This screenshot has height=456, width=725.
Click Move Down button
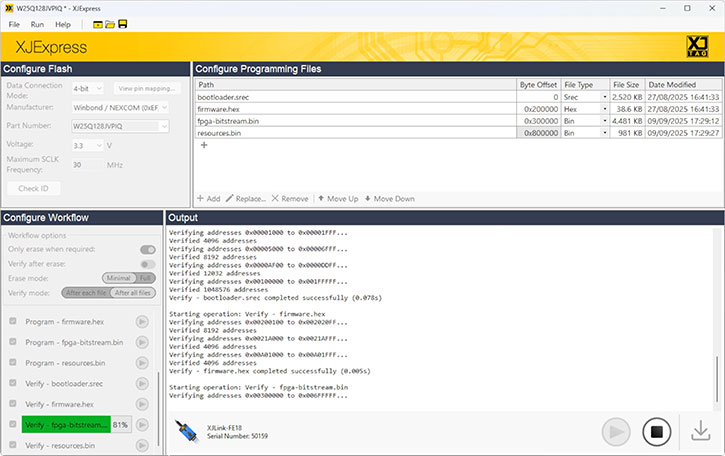click(x=389, y=199)
